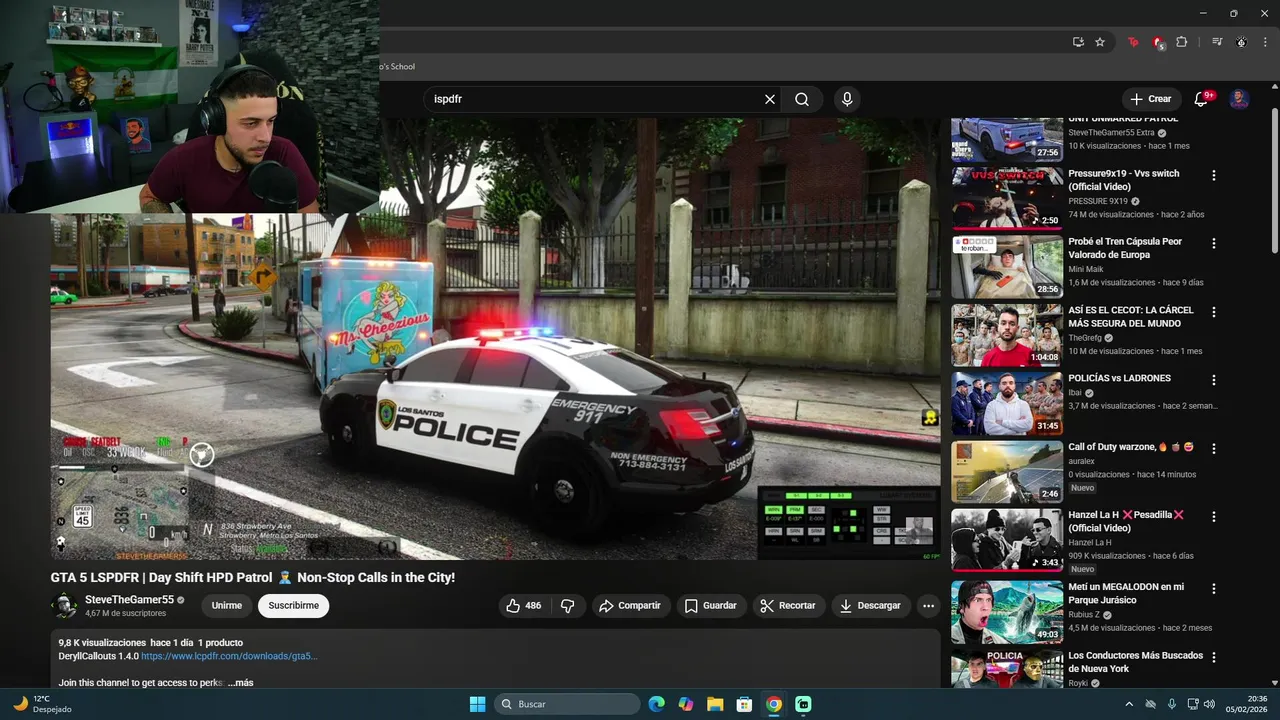Viewport: 1280px width, 720px height.
Task: Open options for Pressure9x19 Vvs switch video
Action: [x=1214, y=175]
